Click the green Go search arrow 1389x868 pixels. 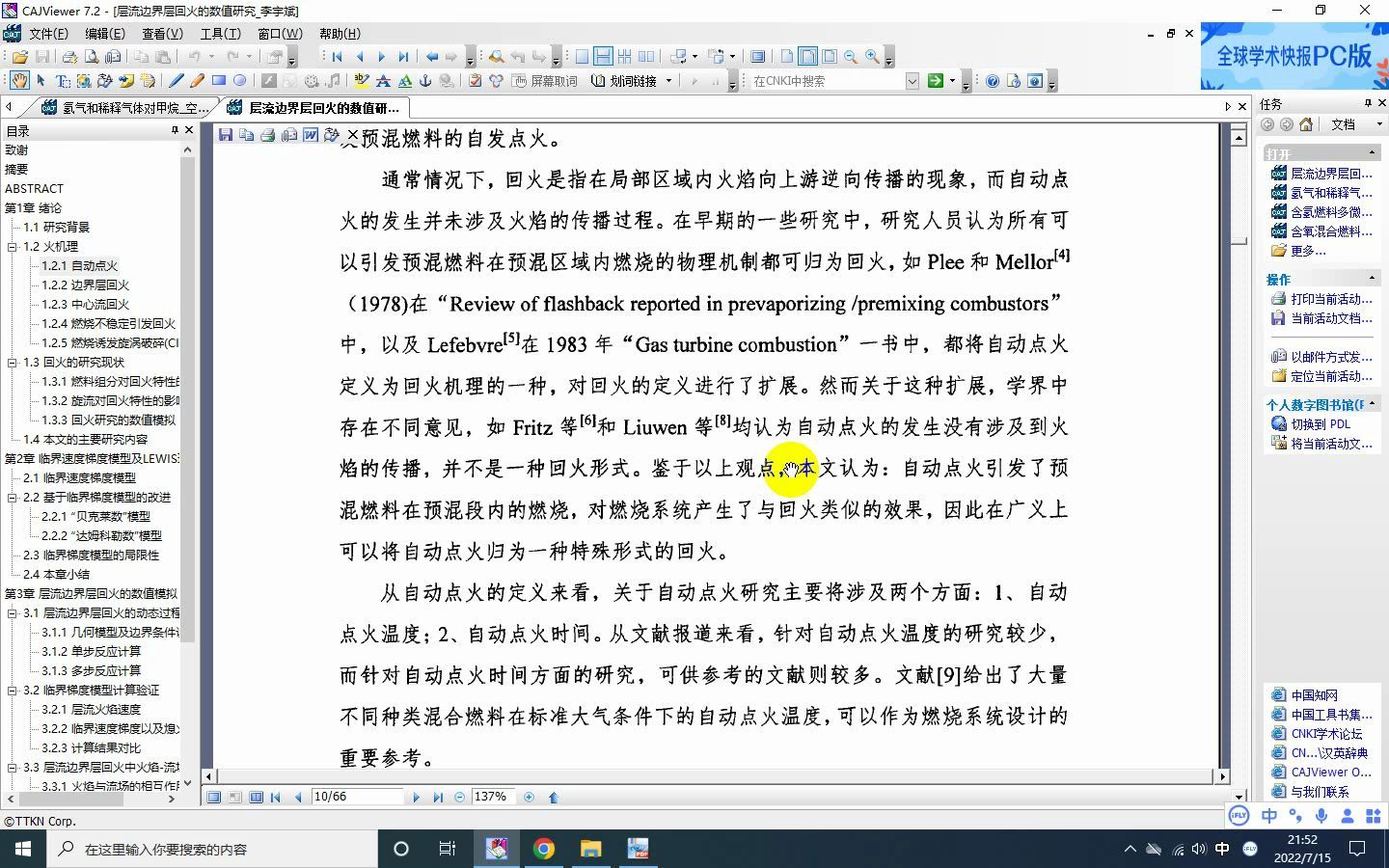coord(935,81)
